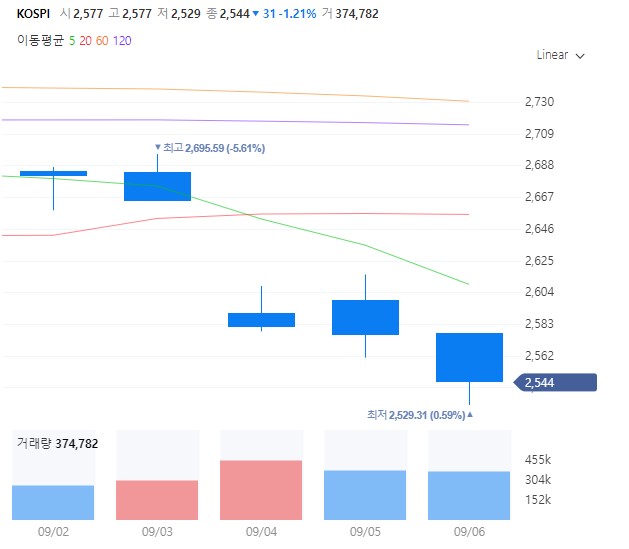
Task: Click the 이동평균 moving average label
Action: point(41,41)
